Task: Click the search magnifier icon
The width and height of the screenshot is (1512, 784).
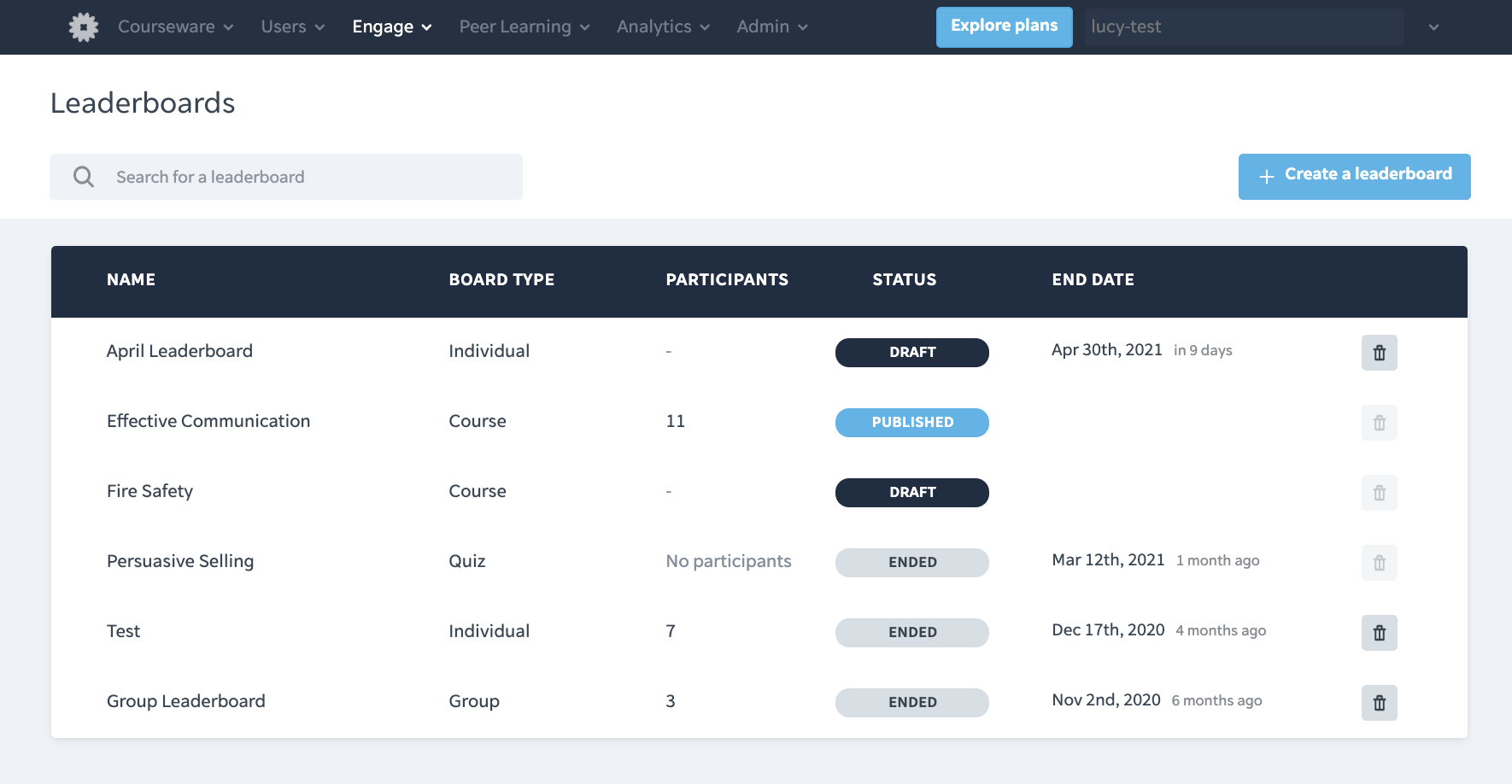Action: point(84,177)
